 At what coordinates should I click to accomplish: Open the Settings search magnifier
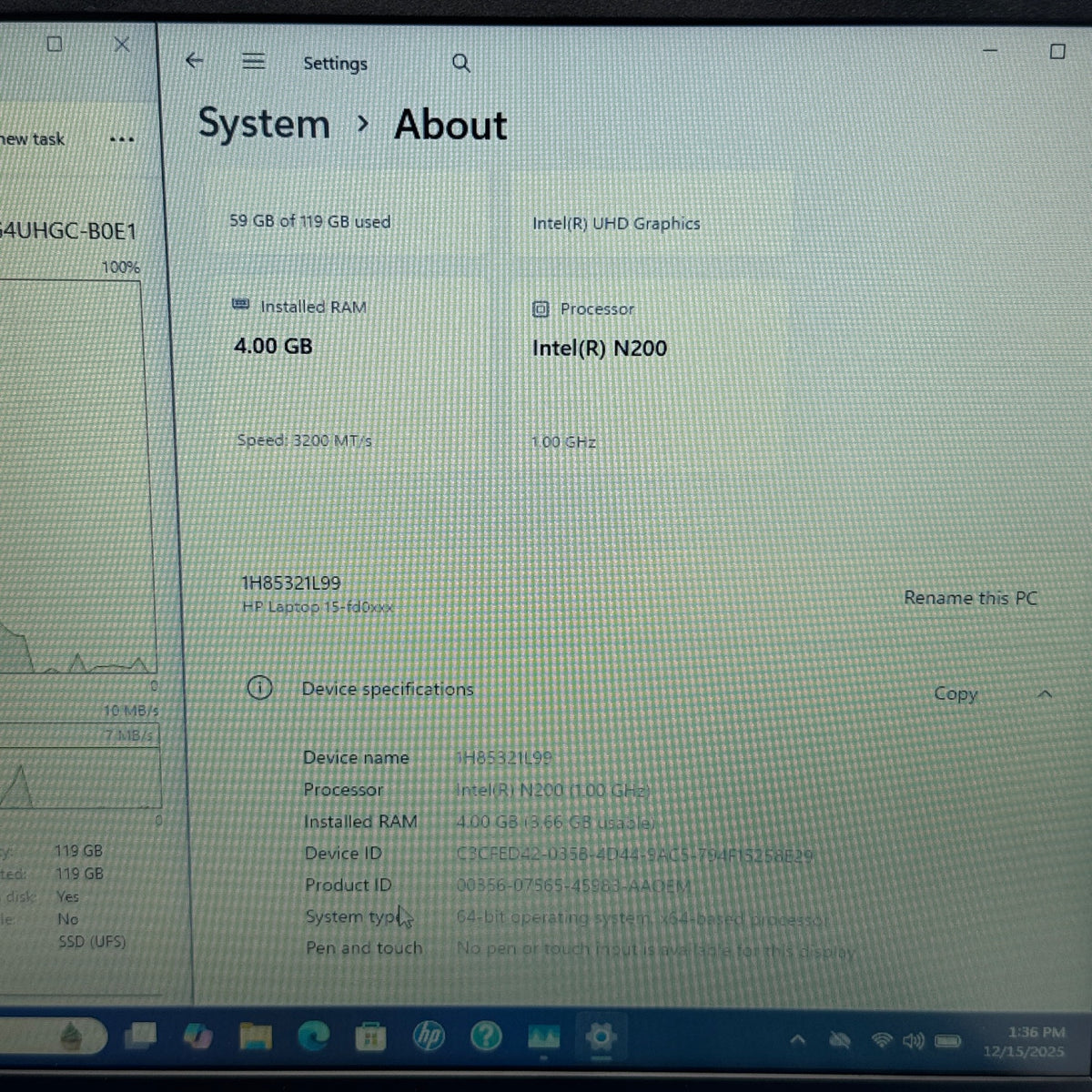pyautogui.click(x=461, y=63)
